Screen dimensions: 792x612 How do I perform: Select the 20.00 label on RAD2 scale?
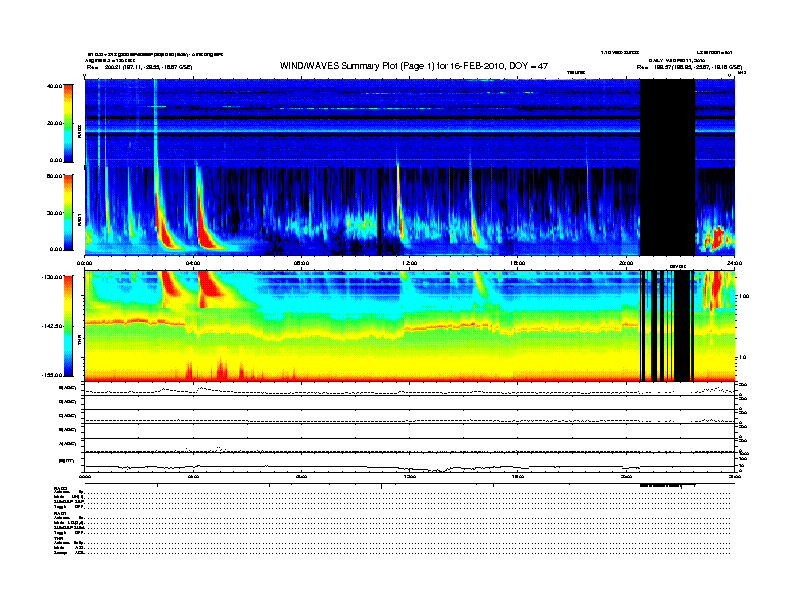(x=54, y=123)
